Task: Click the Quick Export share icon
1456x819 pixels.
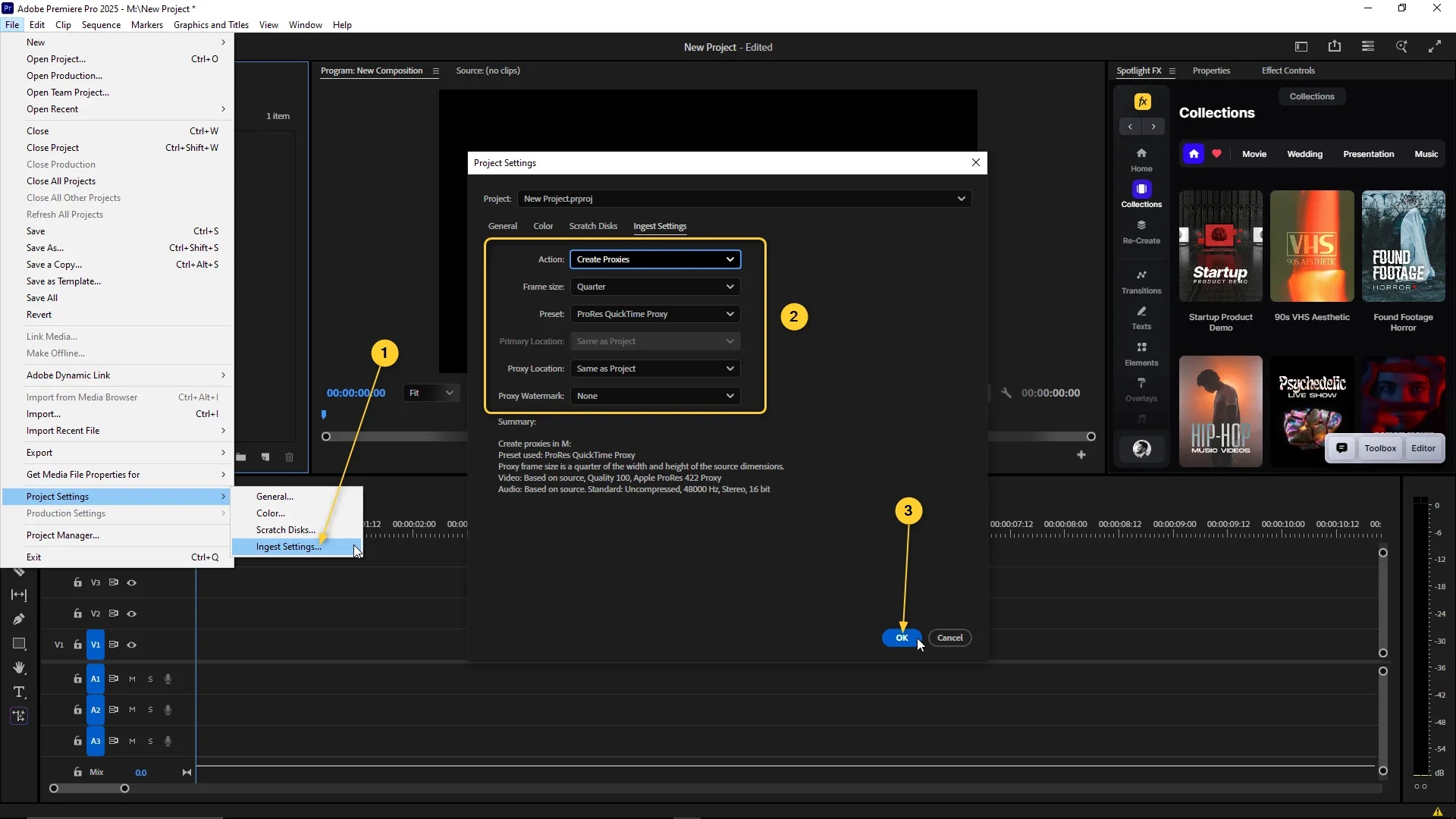Action: point(1335,47)
